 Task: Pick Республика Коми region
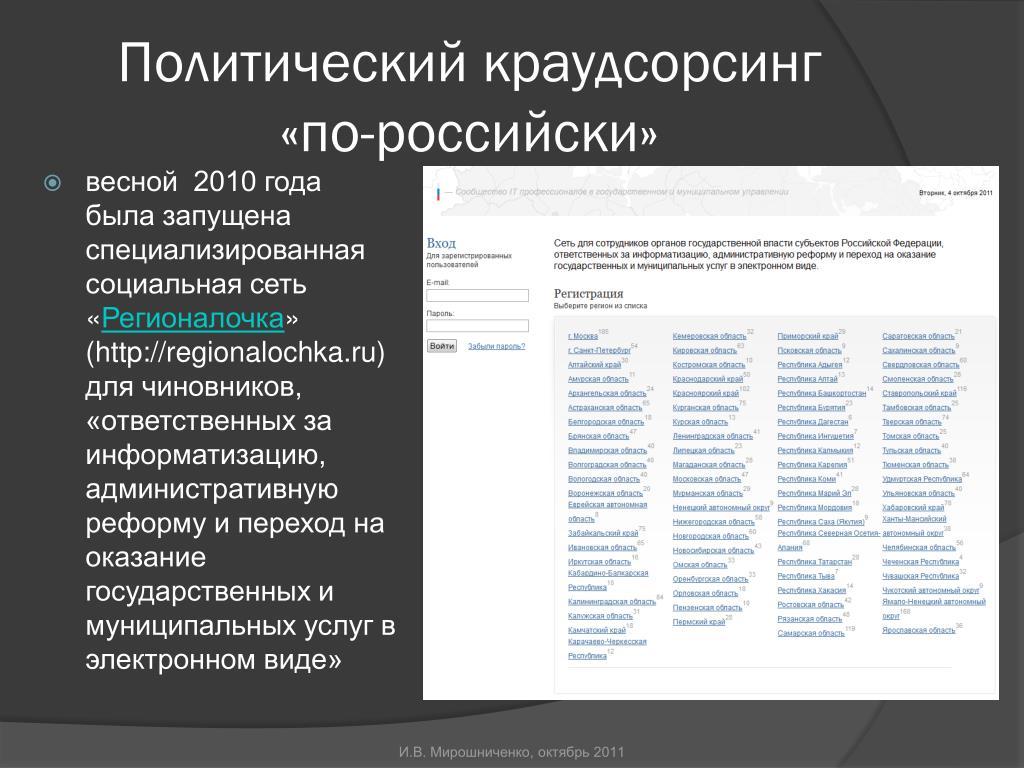pyautogui.click(x=807, y=479)
